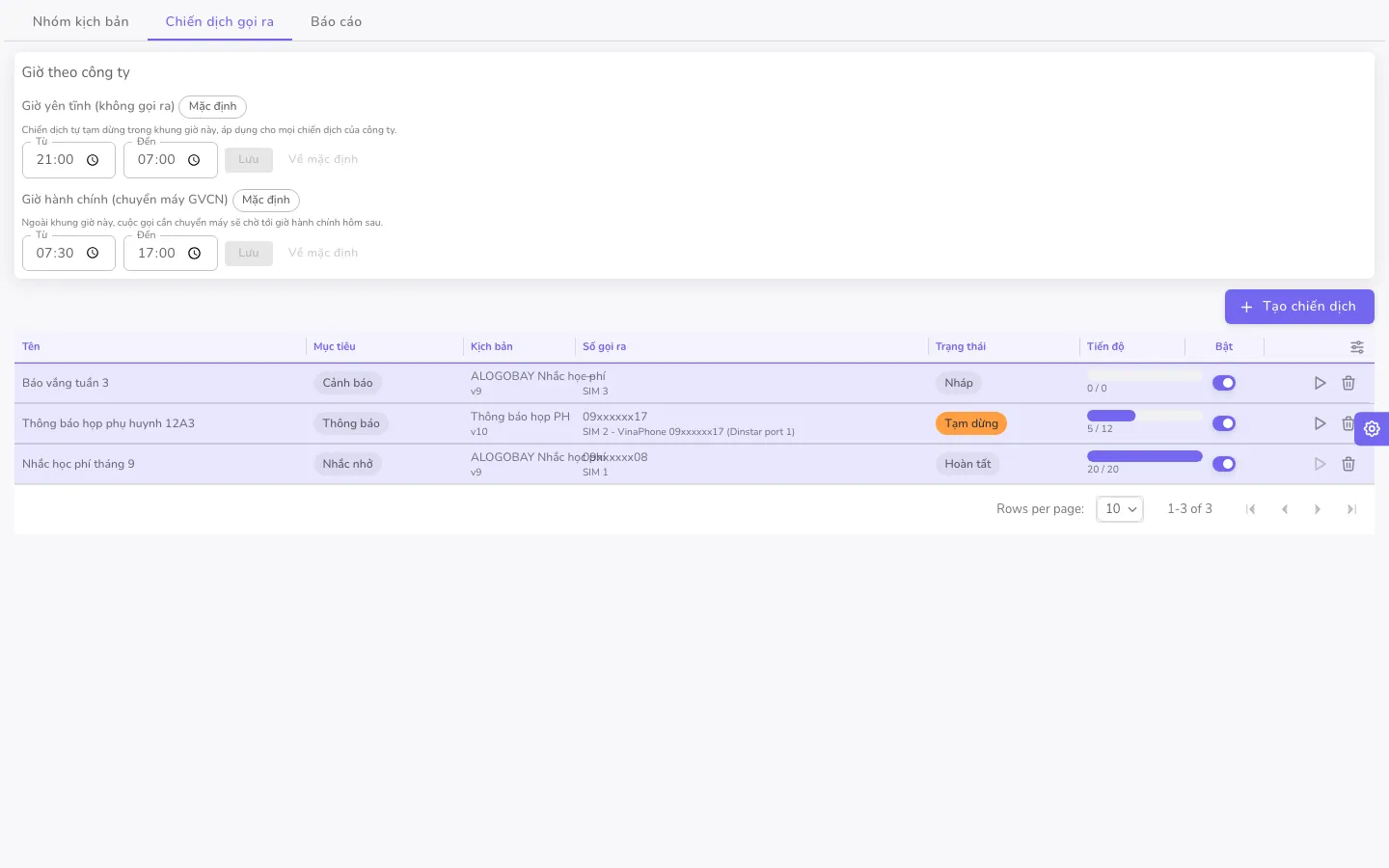
Task: Toggle the switch for Nhắc học phí tháng 9
Action: (x=1224, y=464)
